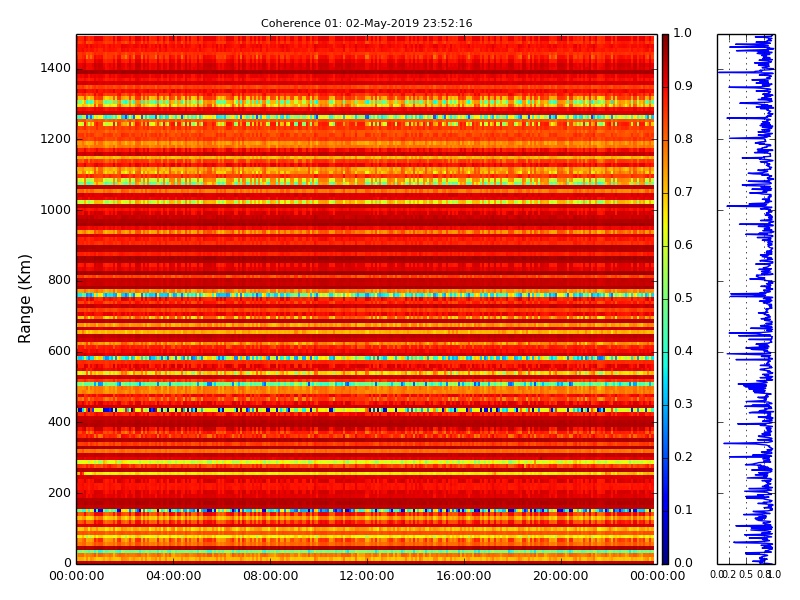Click the colorbar 0.4 label
Image resolution: width=800 pixels, height=600 pixels.
pos(683,351)
